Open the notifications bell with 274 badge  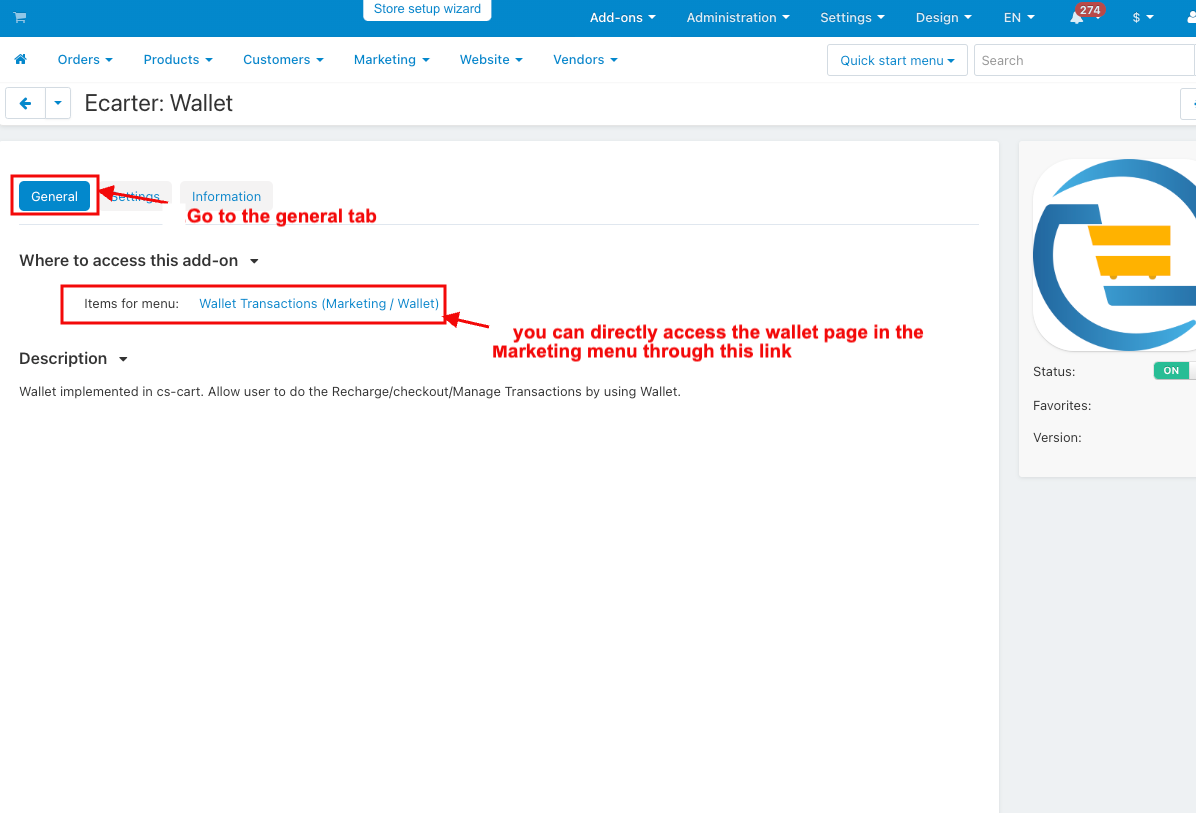(1077, 18)
